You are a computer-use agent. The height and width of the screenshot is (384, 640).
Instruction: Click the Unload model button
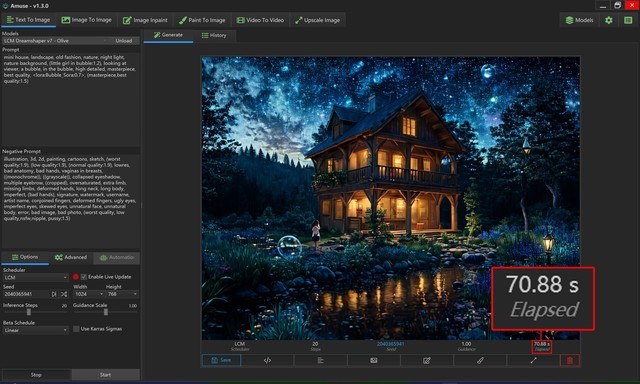(x=123, y=41)
